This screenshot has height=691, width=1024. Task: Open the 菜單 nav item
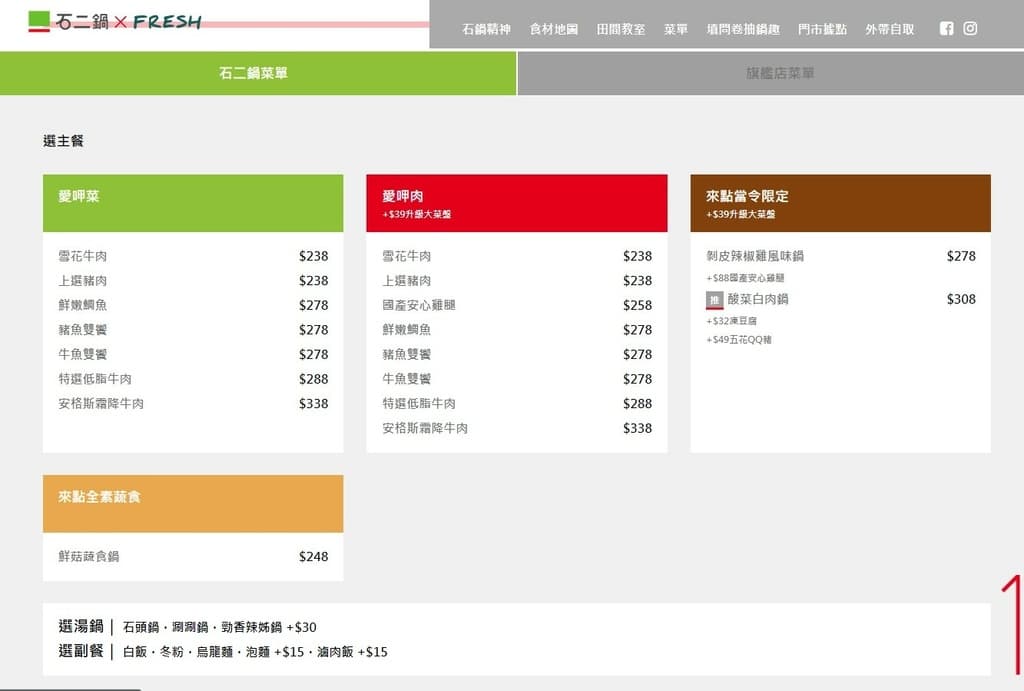(676, 29)
